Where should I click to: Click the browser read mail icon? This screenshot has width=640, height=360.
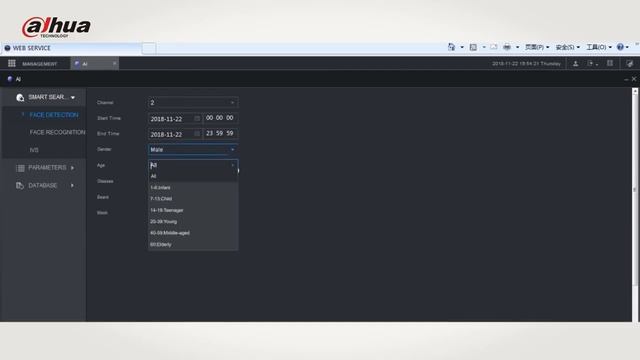494,47
